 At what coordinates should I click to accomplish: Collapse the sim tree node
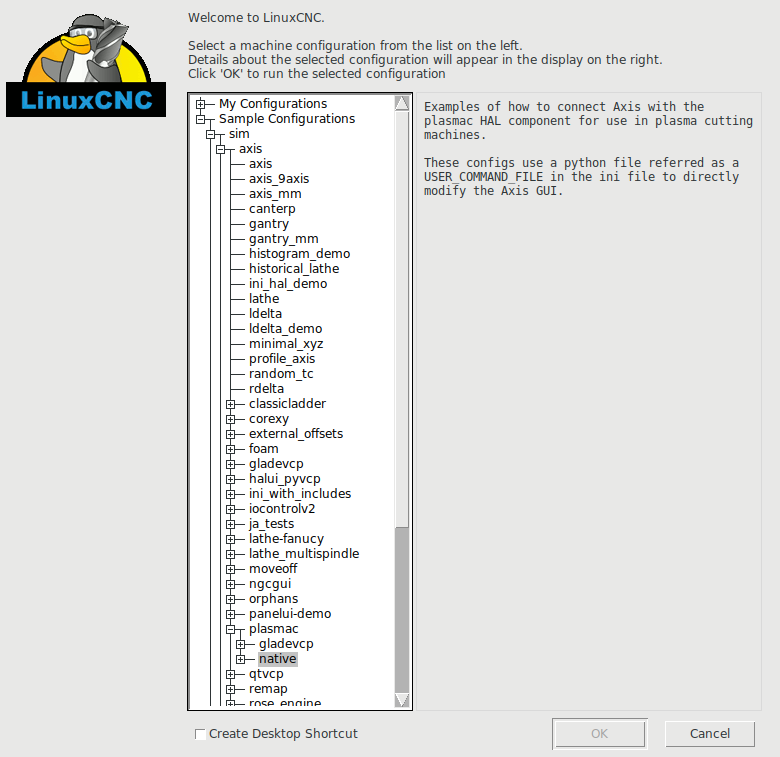[210, 134]
